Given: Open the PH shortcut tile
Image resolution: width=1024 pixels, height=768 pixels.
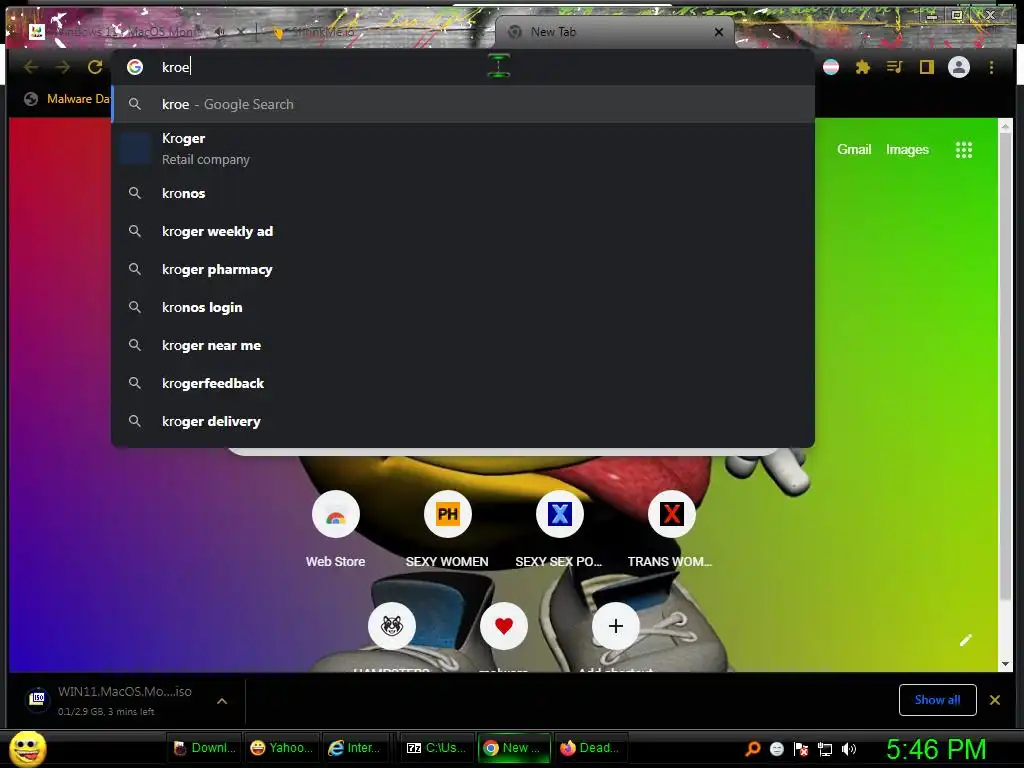Looking at the screenshot, I should click(x=447, y=515).
